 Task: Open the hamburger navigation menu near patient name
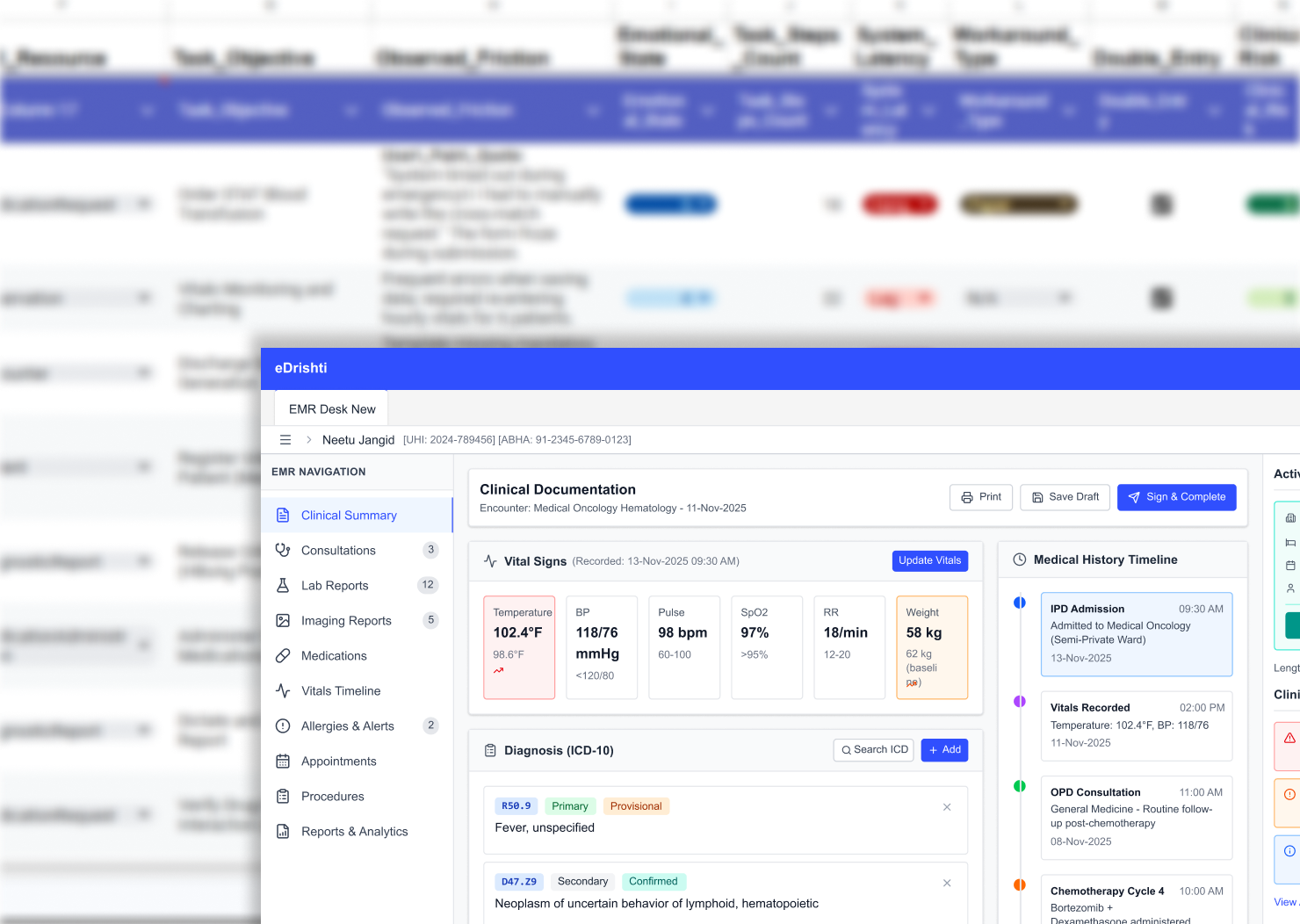285,439
